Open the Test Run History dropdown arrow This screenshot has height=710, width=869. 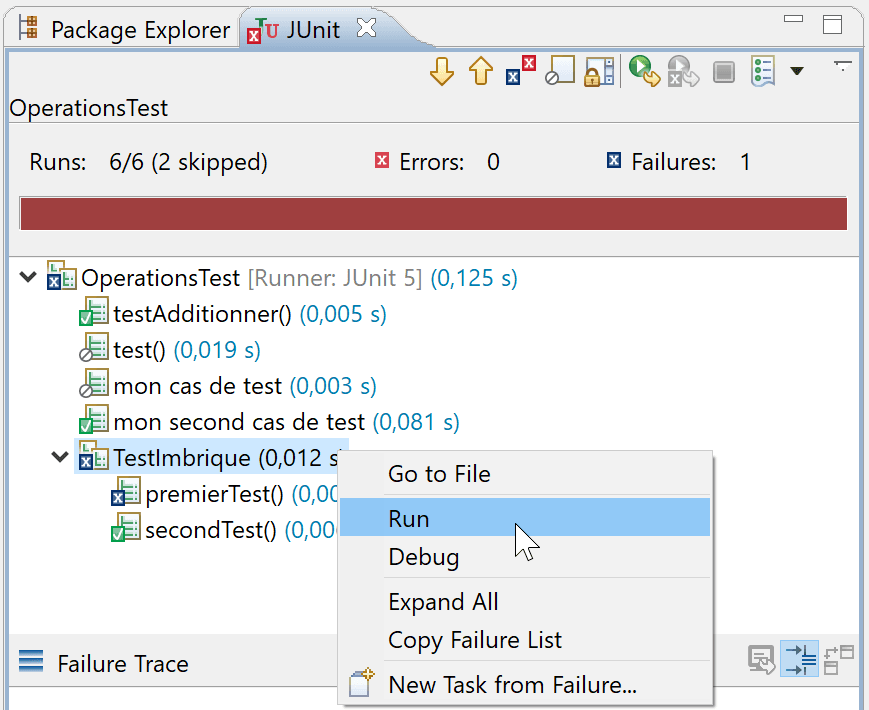coord(797,71)
